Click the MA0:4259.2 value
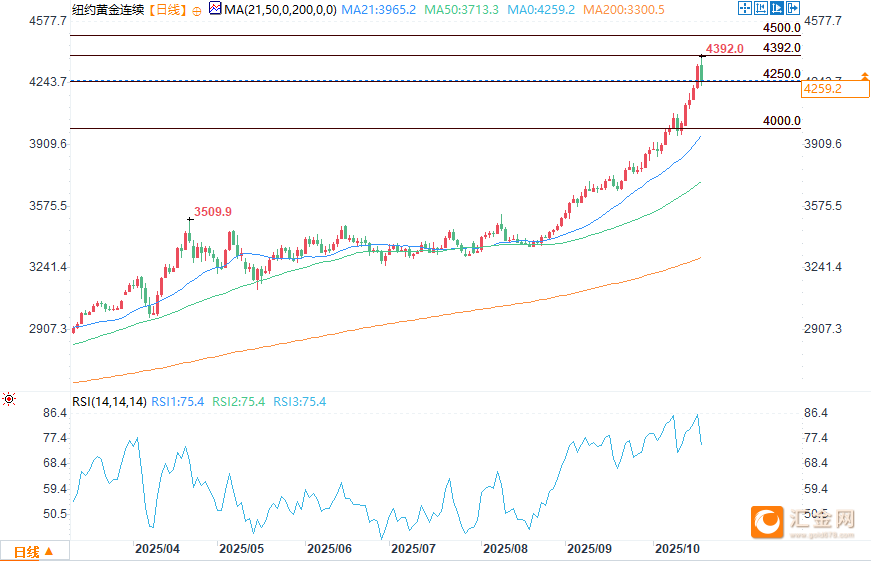 pyautogui.click(x=541, y=9)
